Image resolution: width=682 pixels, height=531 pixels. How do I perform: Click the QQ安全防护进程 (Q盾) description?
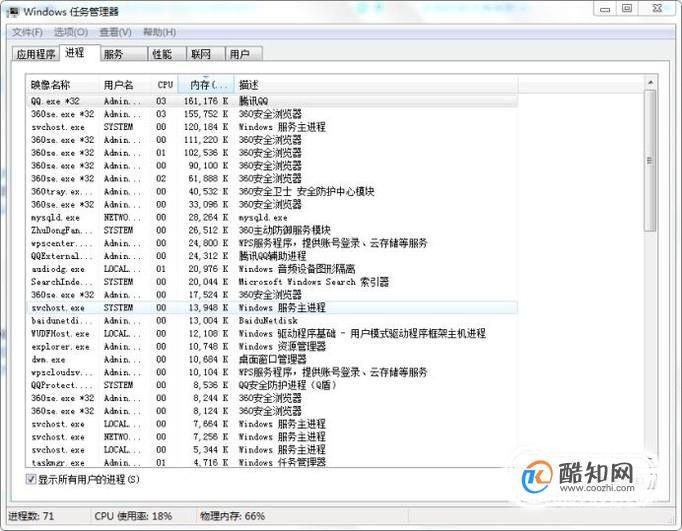click(x=287, y=385)
